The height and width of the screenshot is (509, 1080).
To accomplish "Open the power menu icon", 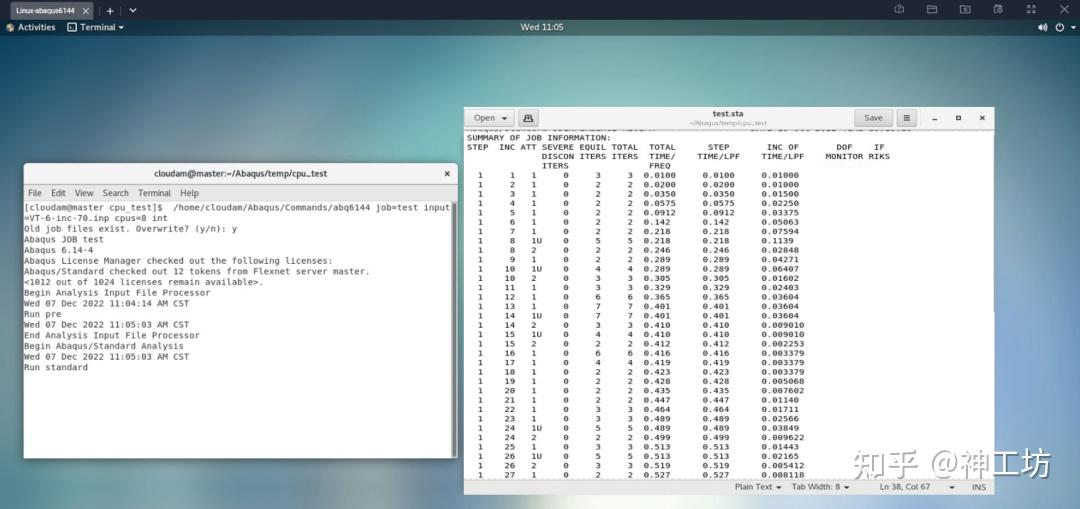I will [1060, 27].
